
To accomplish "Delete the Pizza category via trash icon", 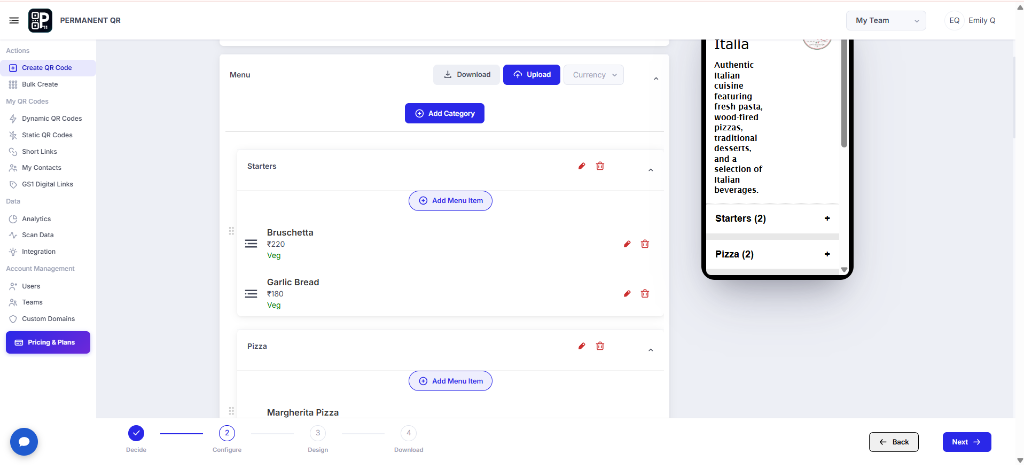I will (600, 346).
